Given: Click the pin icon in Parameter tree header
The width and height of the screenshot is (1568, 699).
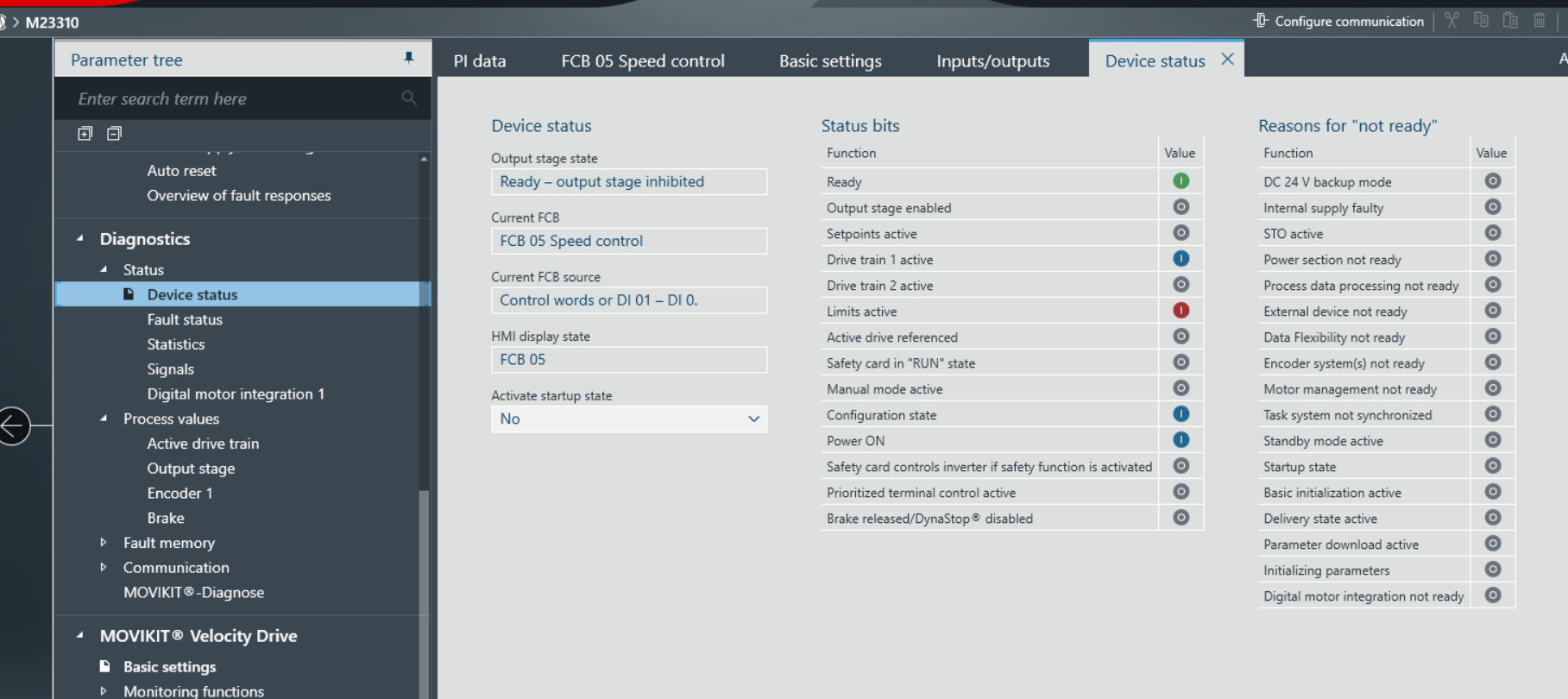Looking at the screenshot, I should tap(409, 58).
